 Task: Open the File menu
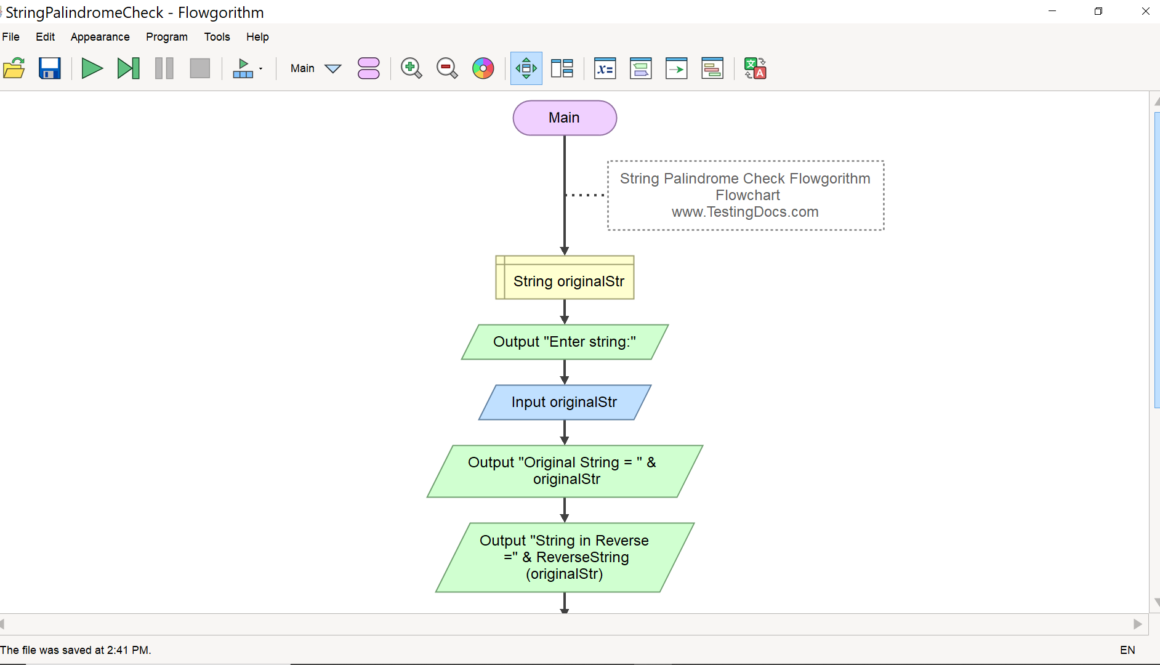tap(11, 37)
